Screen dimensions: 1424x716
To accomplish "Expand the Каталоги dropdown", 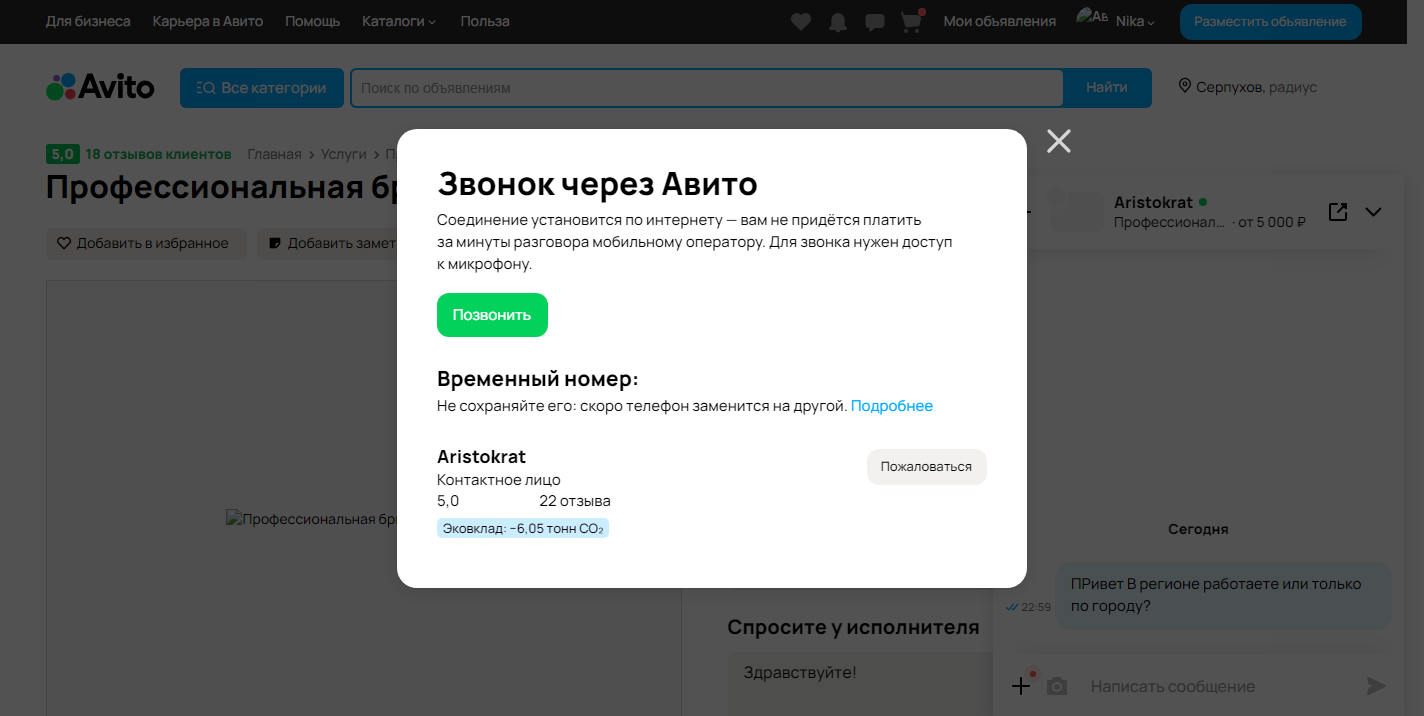I will tap(399, 21).
